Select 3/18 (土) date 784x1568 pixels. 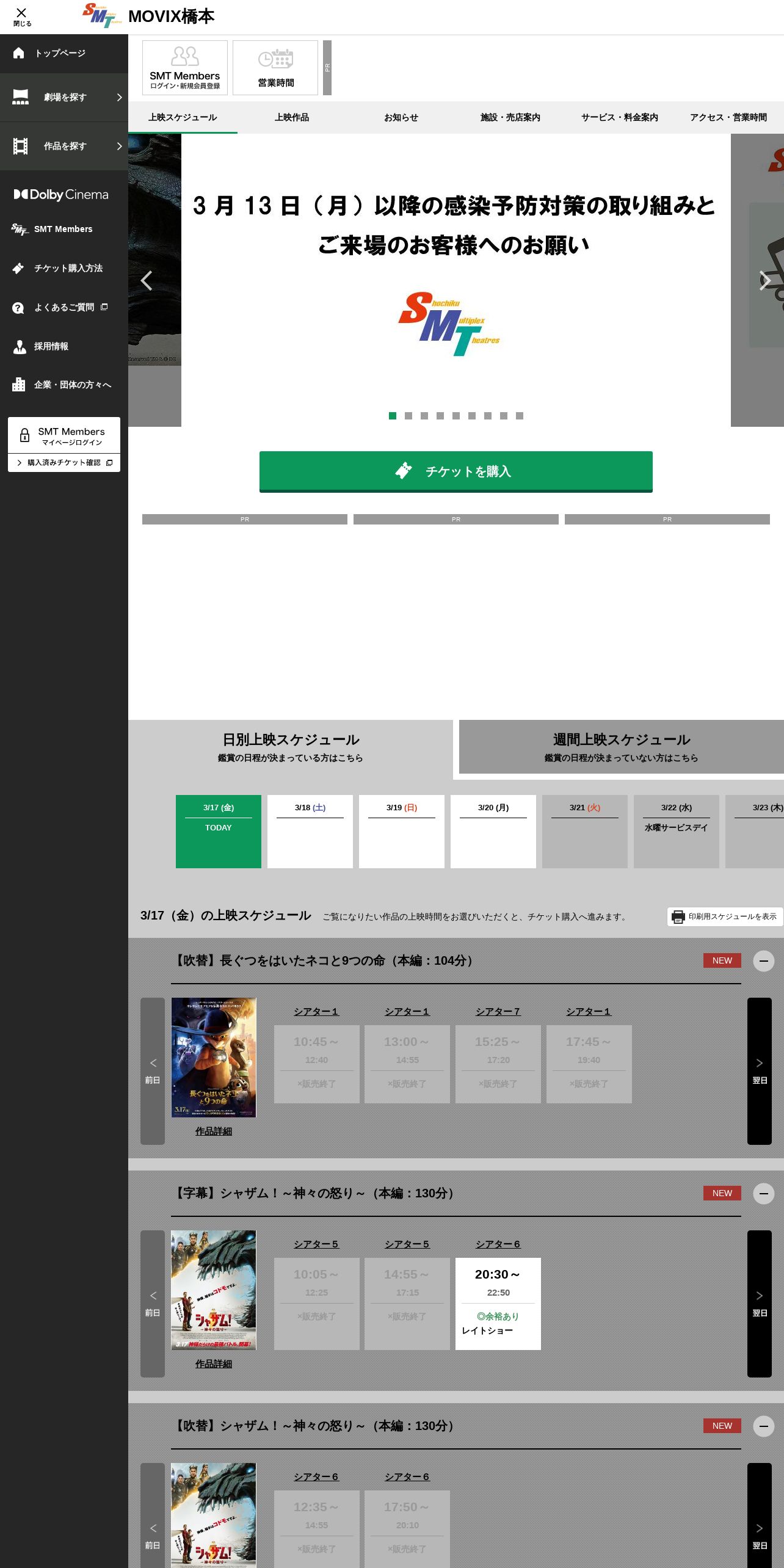tap(310, 832)
